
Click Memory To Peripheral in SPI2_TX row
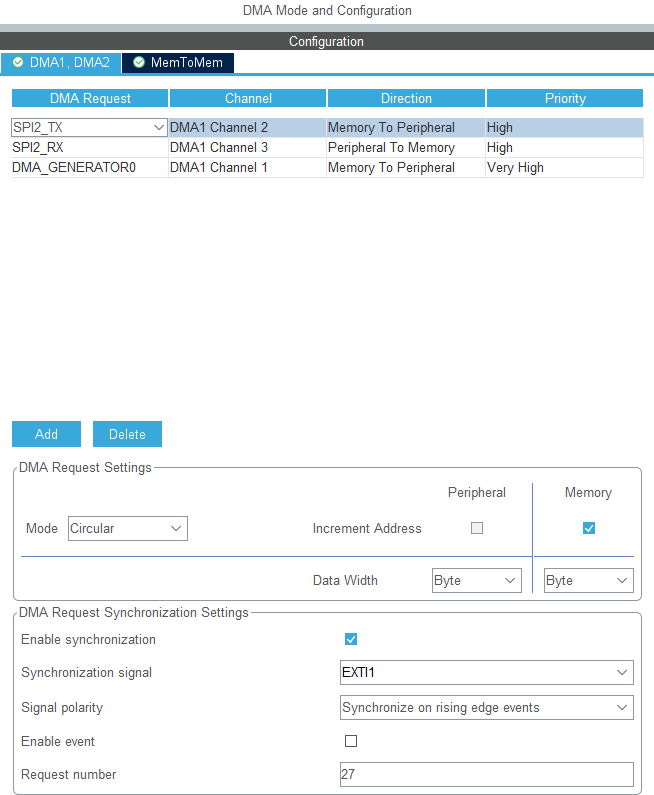(x=406, y=127)
